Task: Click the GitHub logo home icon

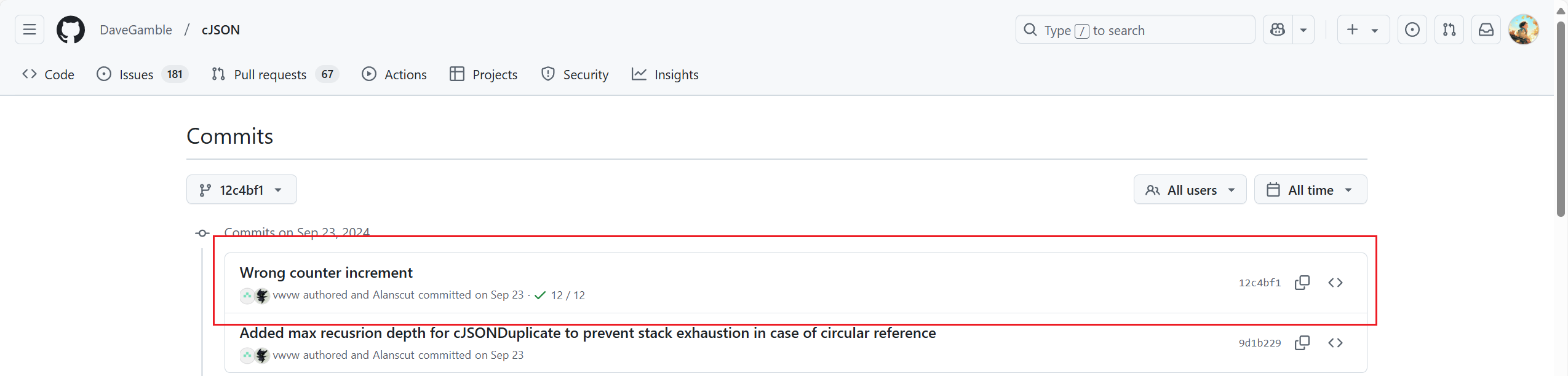Action: point(71,29)
